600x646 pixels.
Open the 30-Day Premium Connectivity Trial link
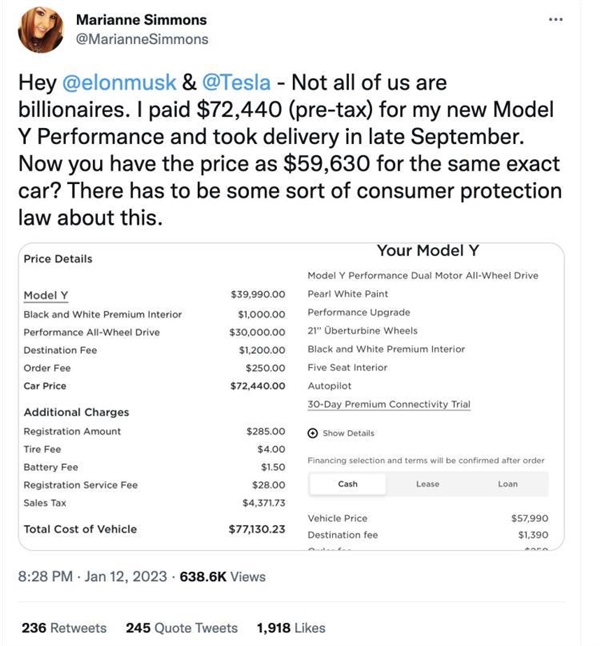pos(389,404)
